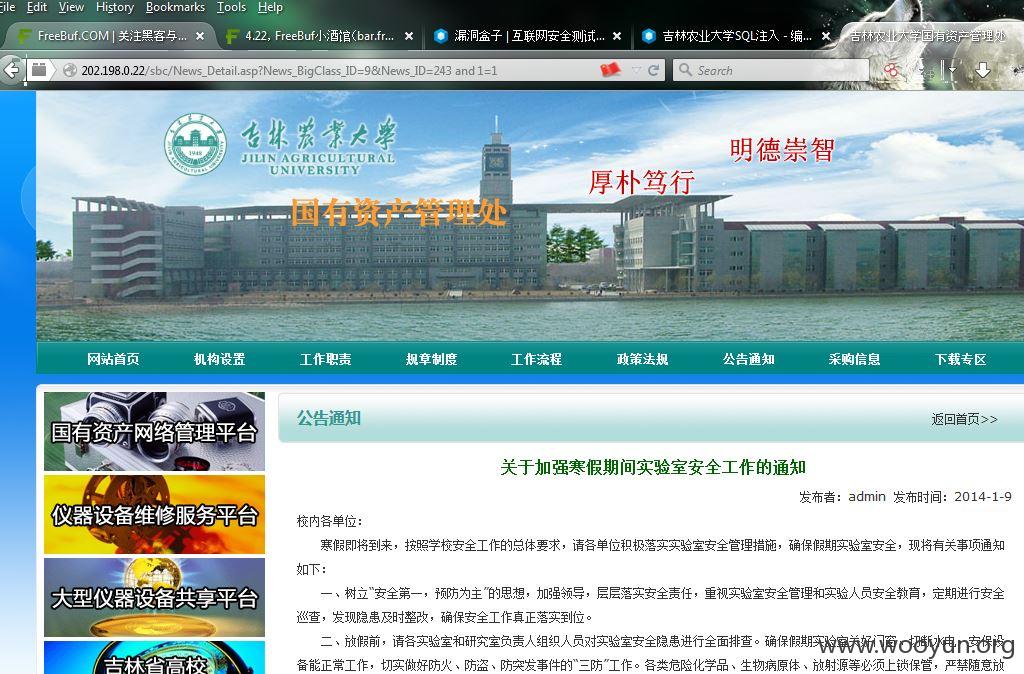Open the History menu
1024x674 pixels.
coord(115,7)
